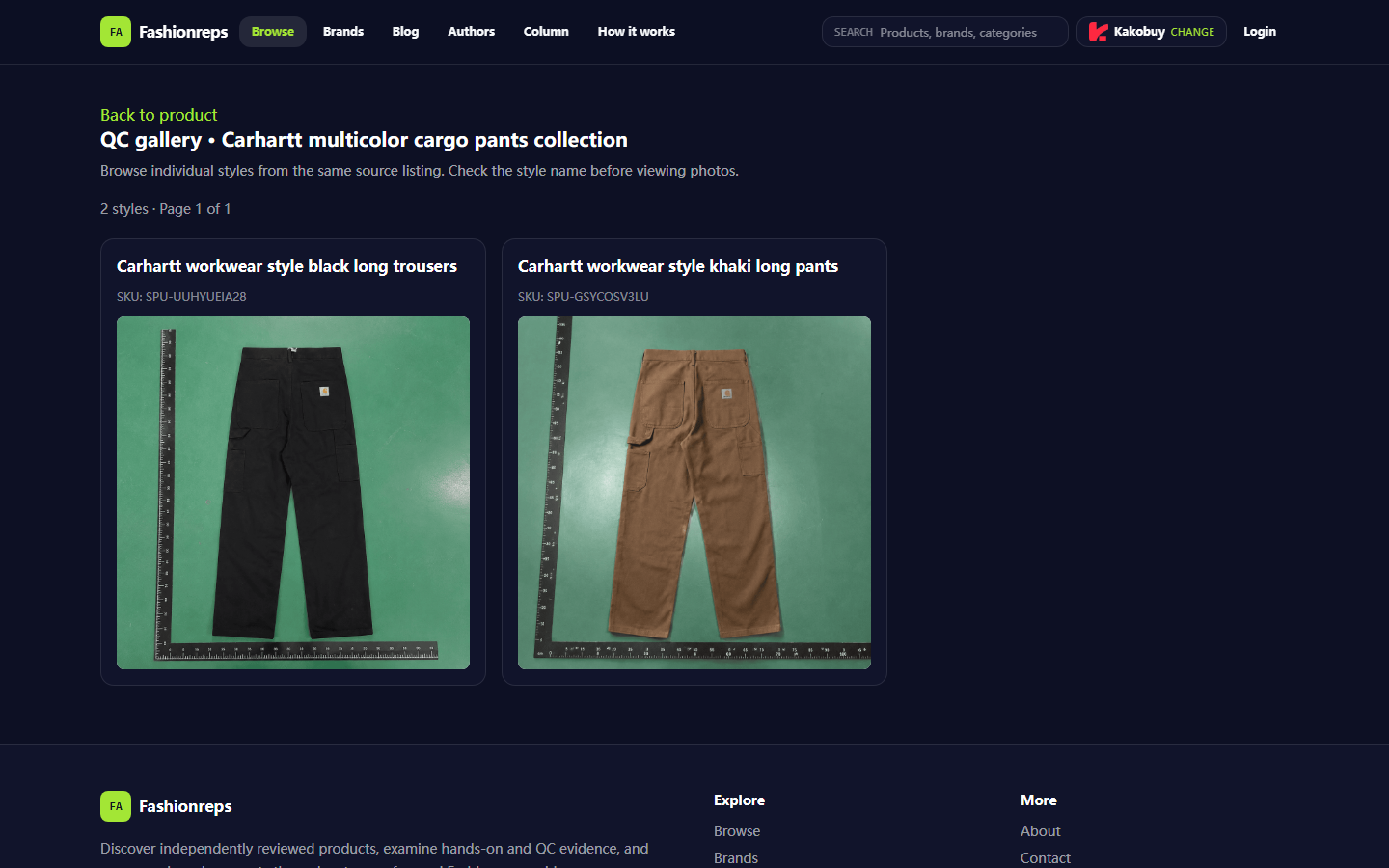
Task: Open the Column nav item
Action: pyautogui.click(x=546, y=32)
